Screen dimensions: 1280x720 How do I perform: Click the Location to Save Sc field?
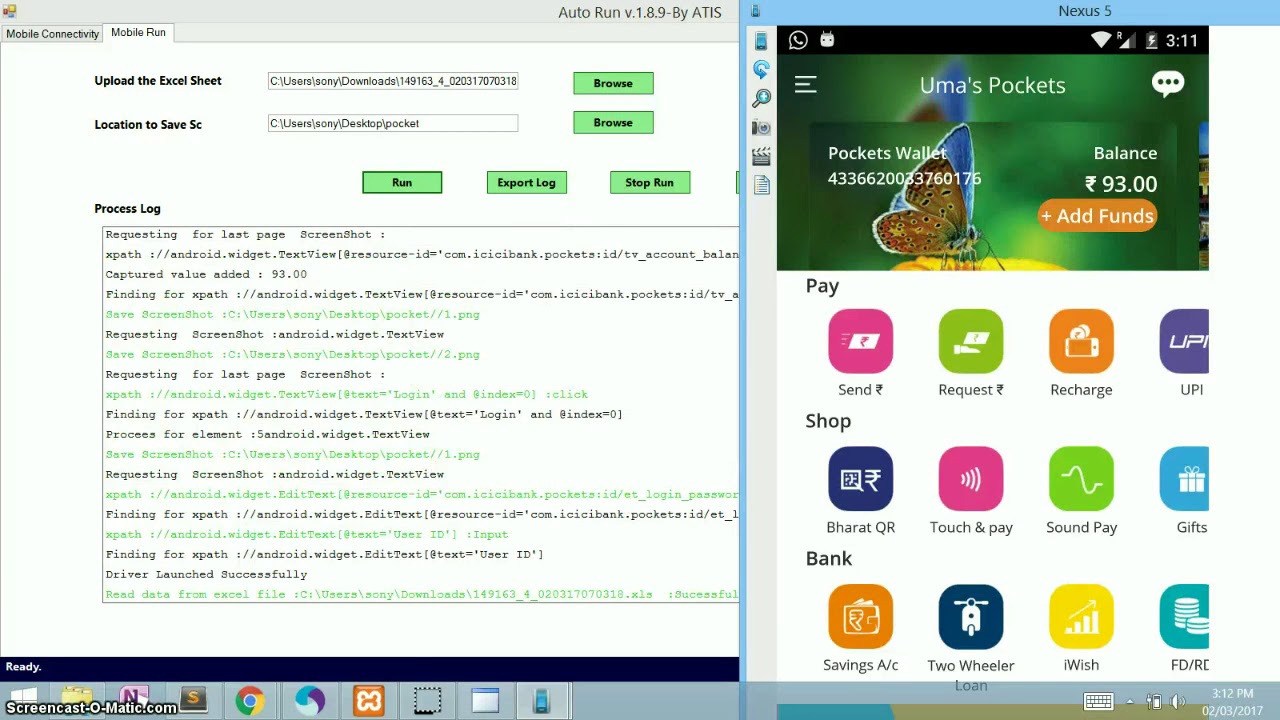coord(393,123)
